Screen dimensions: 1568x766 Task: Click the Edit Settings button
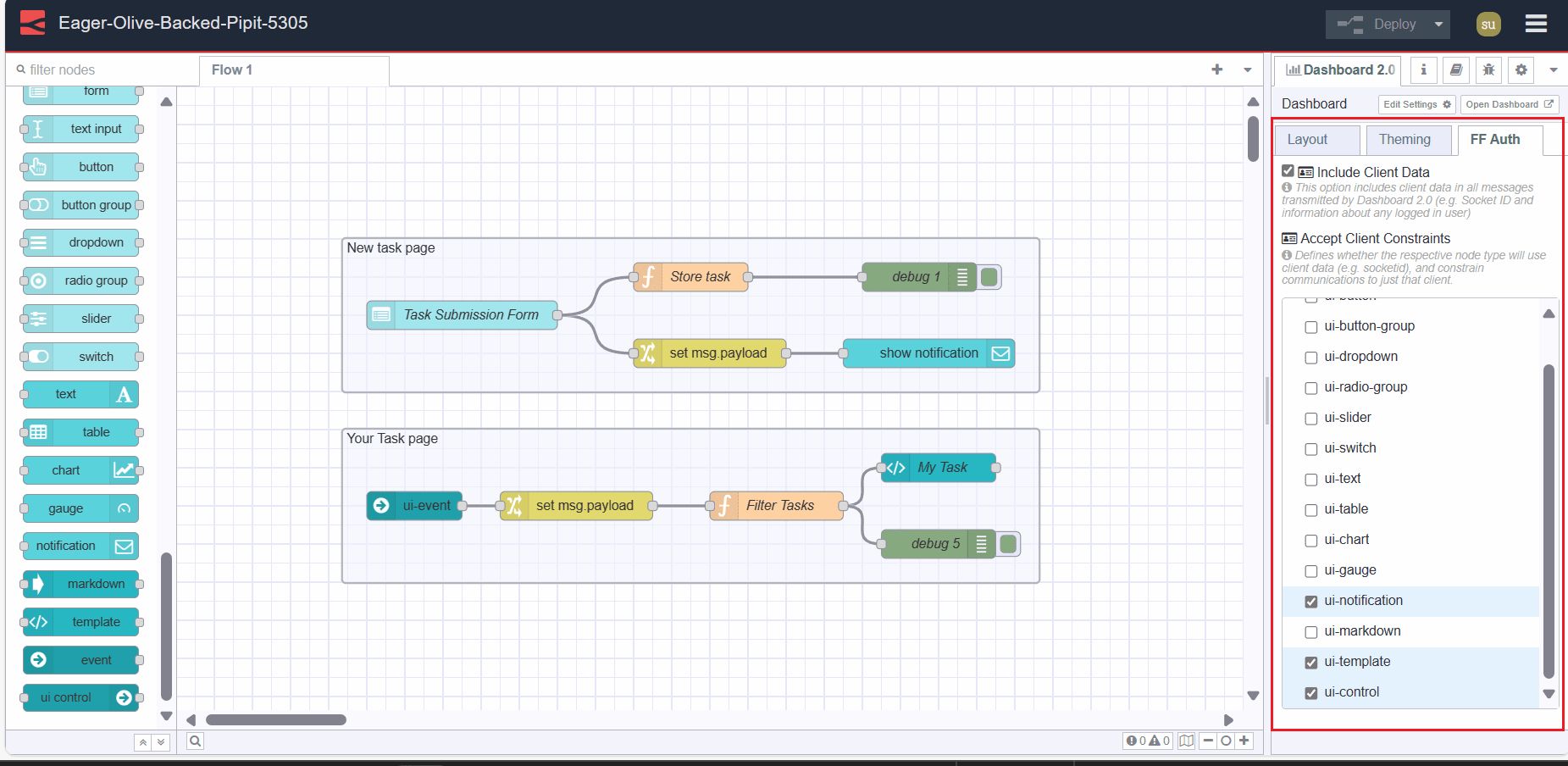tap(1416, 103)
